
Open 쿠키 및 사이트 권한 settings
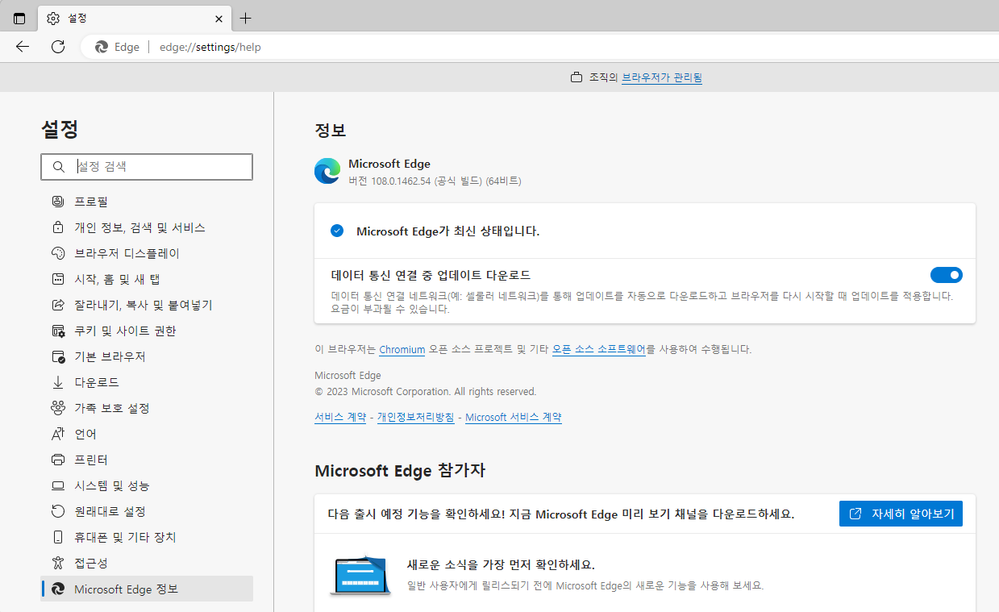point(124,331)
